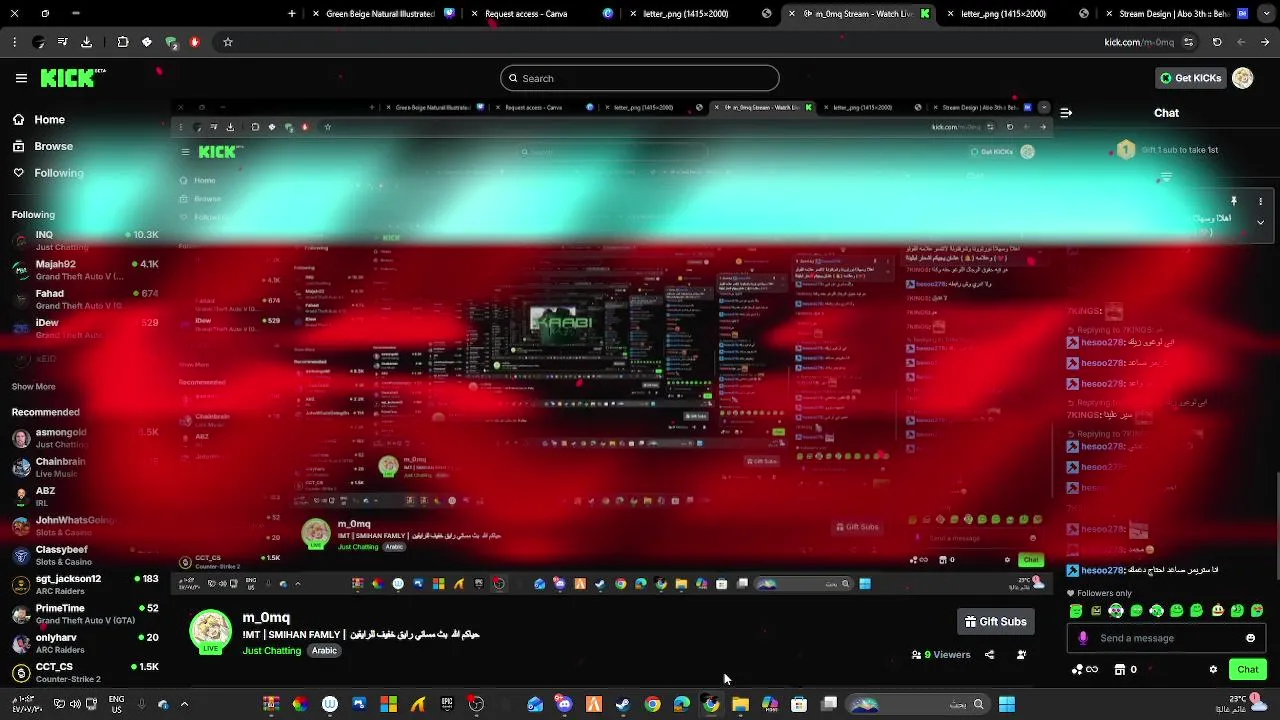This screenshot has height=720, width=1280.
Task: Open sgt_jackson12 recommended channel
Action: pyautogui.click(x=85, y=584)
